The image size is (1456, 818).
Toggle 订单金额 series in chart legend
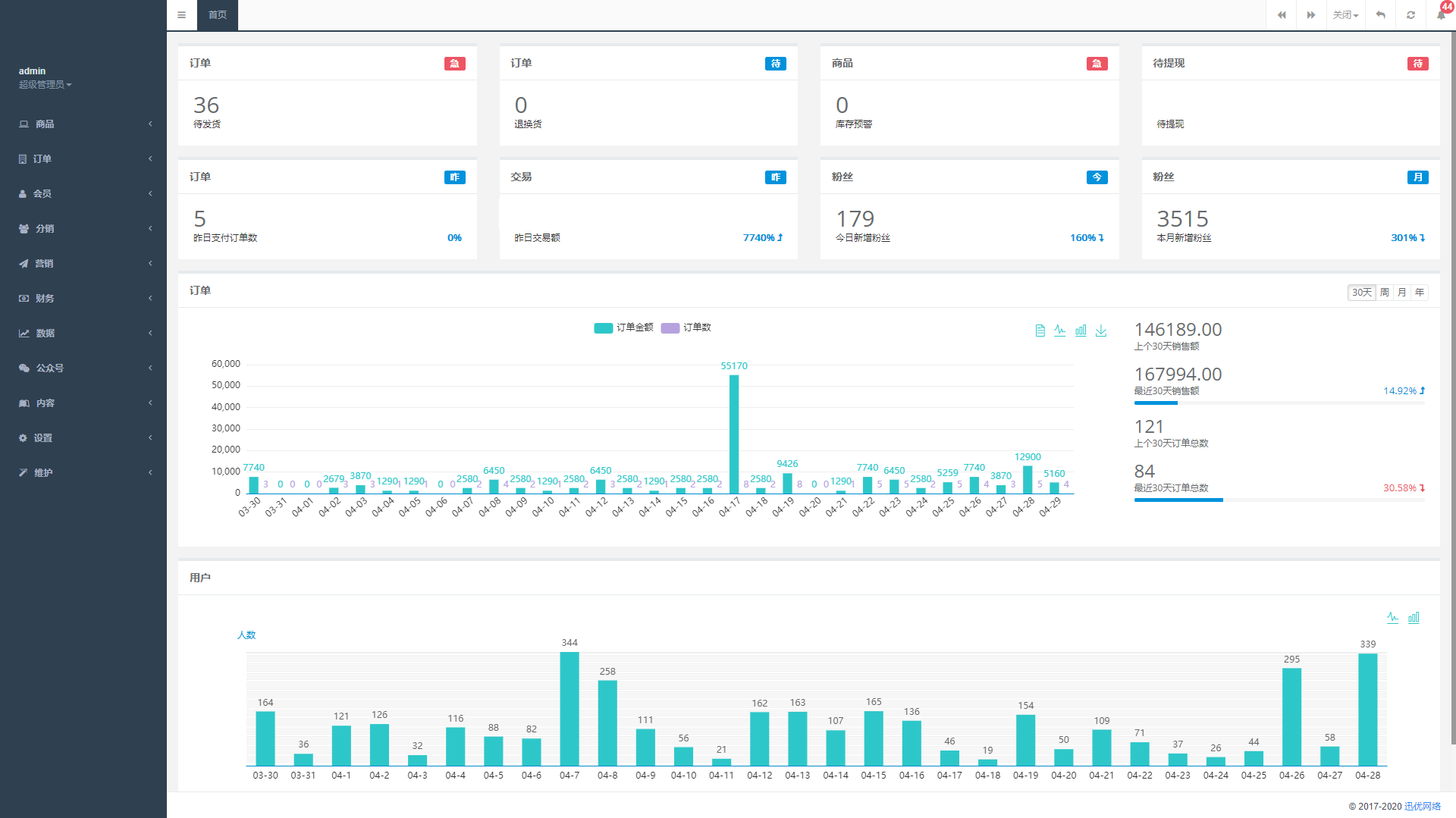[623, 328]
